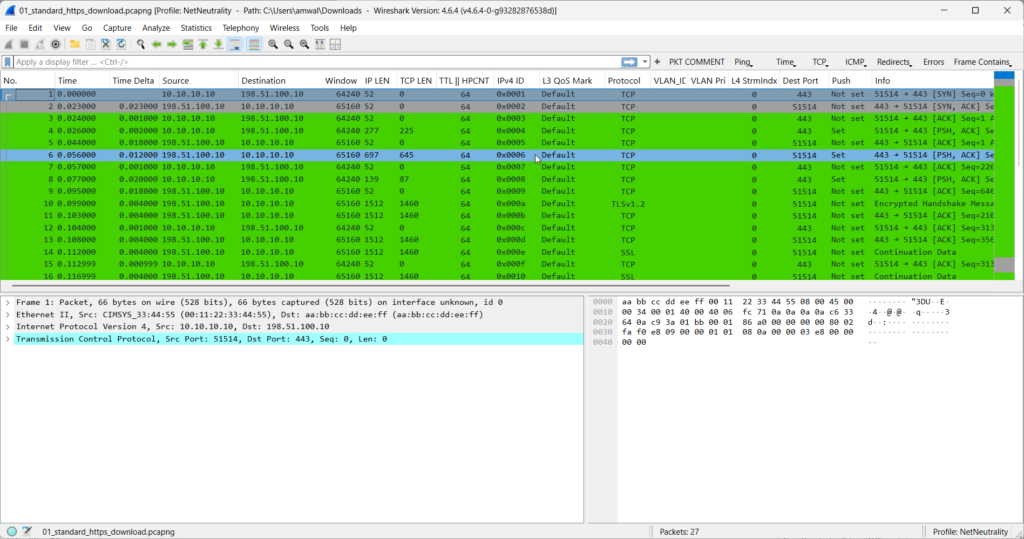Viewport: 1024px width, 539px height.
Task: Click the Go to first packet icon
Action: [203, 44]
